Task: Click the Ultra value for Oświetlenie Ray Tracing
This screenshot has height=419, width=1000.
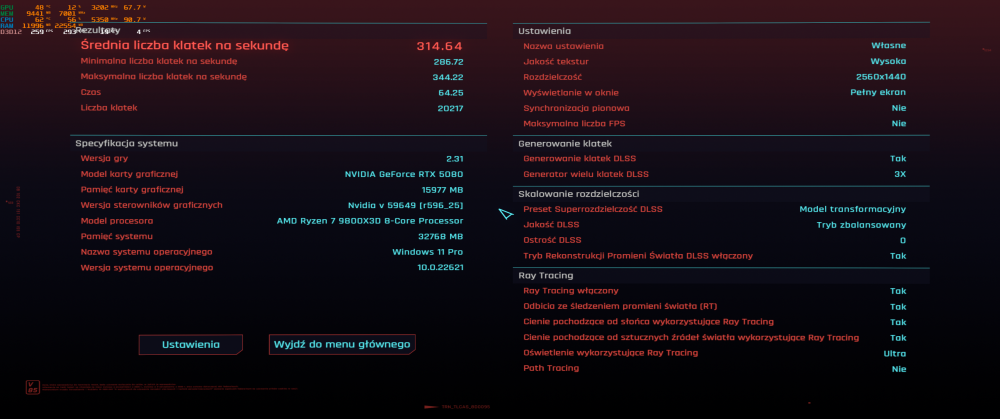Action: pos(895,353)
